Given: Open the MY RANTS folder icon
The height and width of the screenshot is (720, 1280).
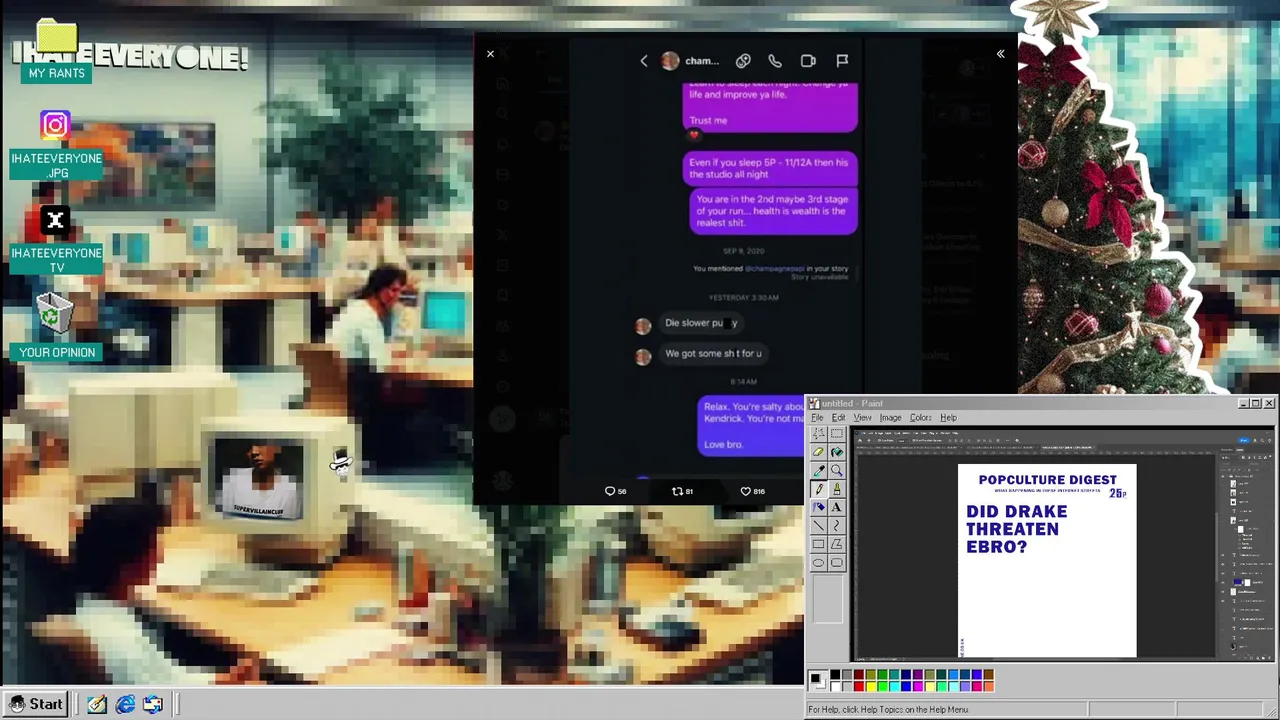Looking at the screenshot, I should point(57,50).
